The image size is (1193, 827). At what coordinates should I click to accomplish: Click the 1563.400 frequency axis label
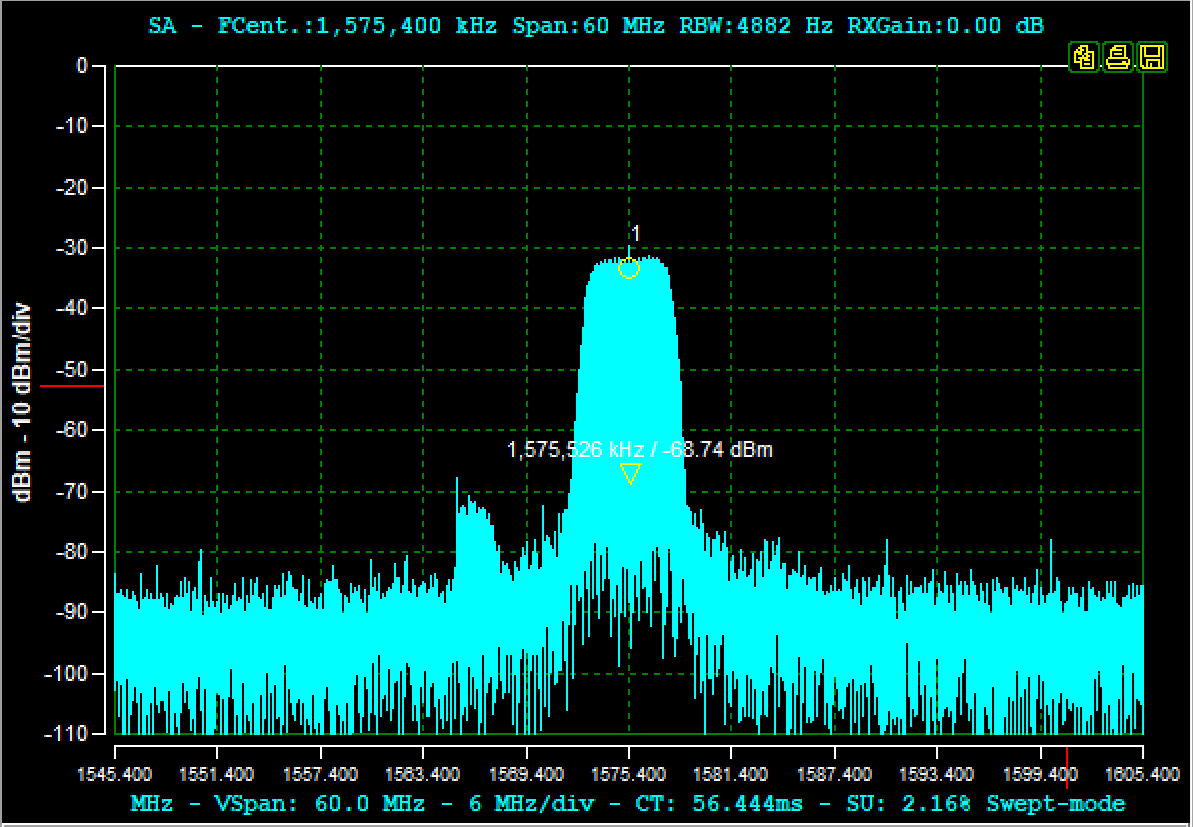pyautogui.click(x=423, y=775)
